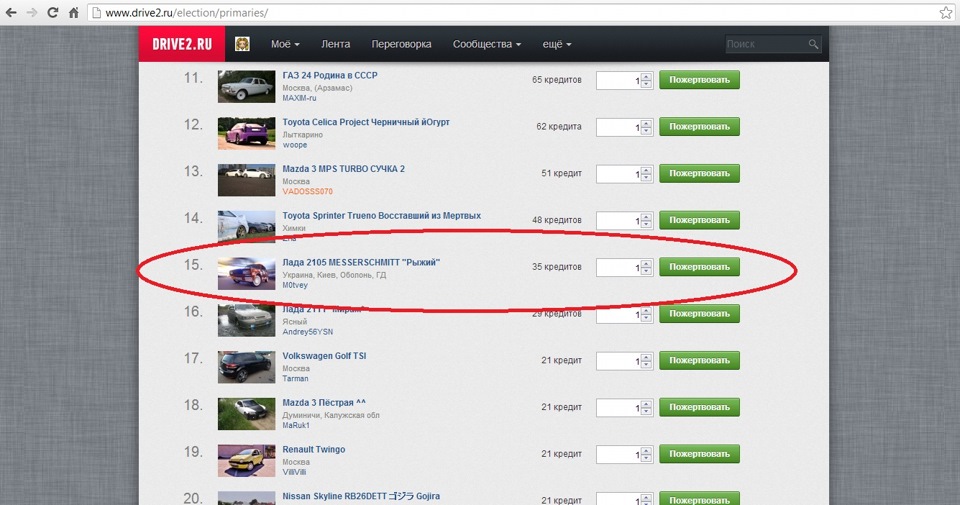Click the browser forward arrow
This screenshot has height=505, width=960.
[31, 12]
